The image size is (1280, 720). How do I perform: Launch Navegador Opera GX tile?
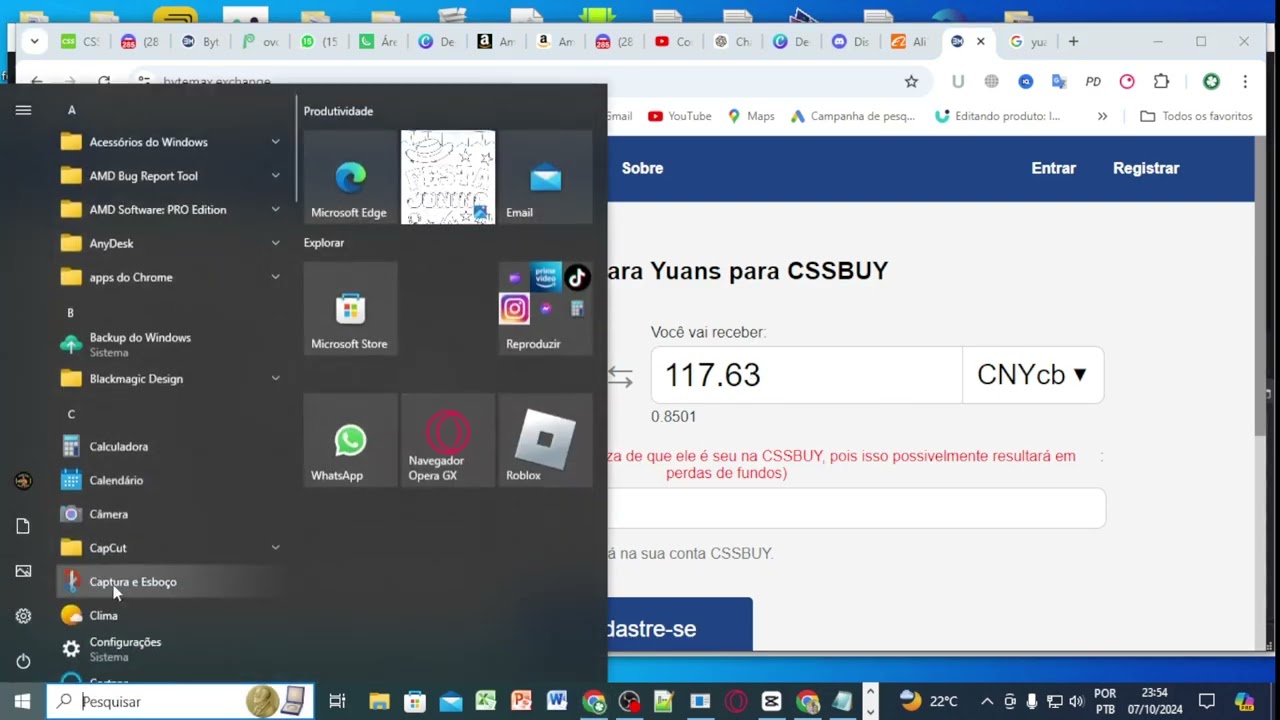[447, 440]
